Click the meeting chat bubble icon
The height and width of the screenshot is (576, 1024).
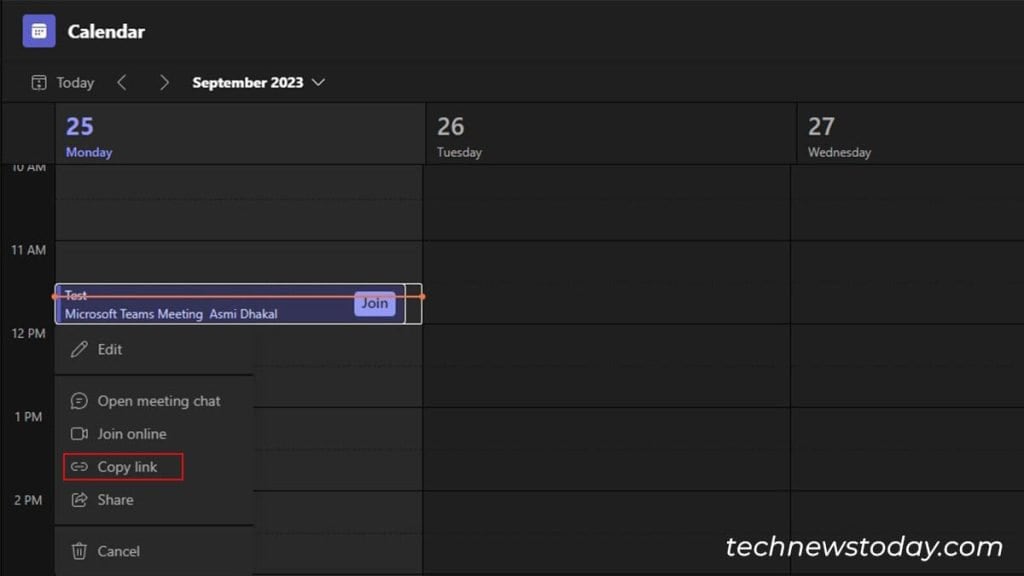(80, 401)
